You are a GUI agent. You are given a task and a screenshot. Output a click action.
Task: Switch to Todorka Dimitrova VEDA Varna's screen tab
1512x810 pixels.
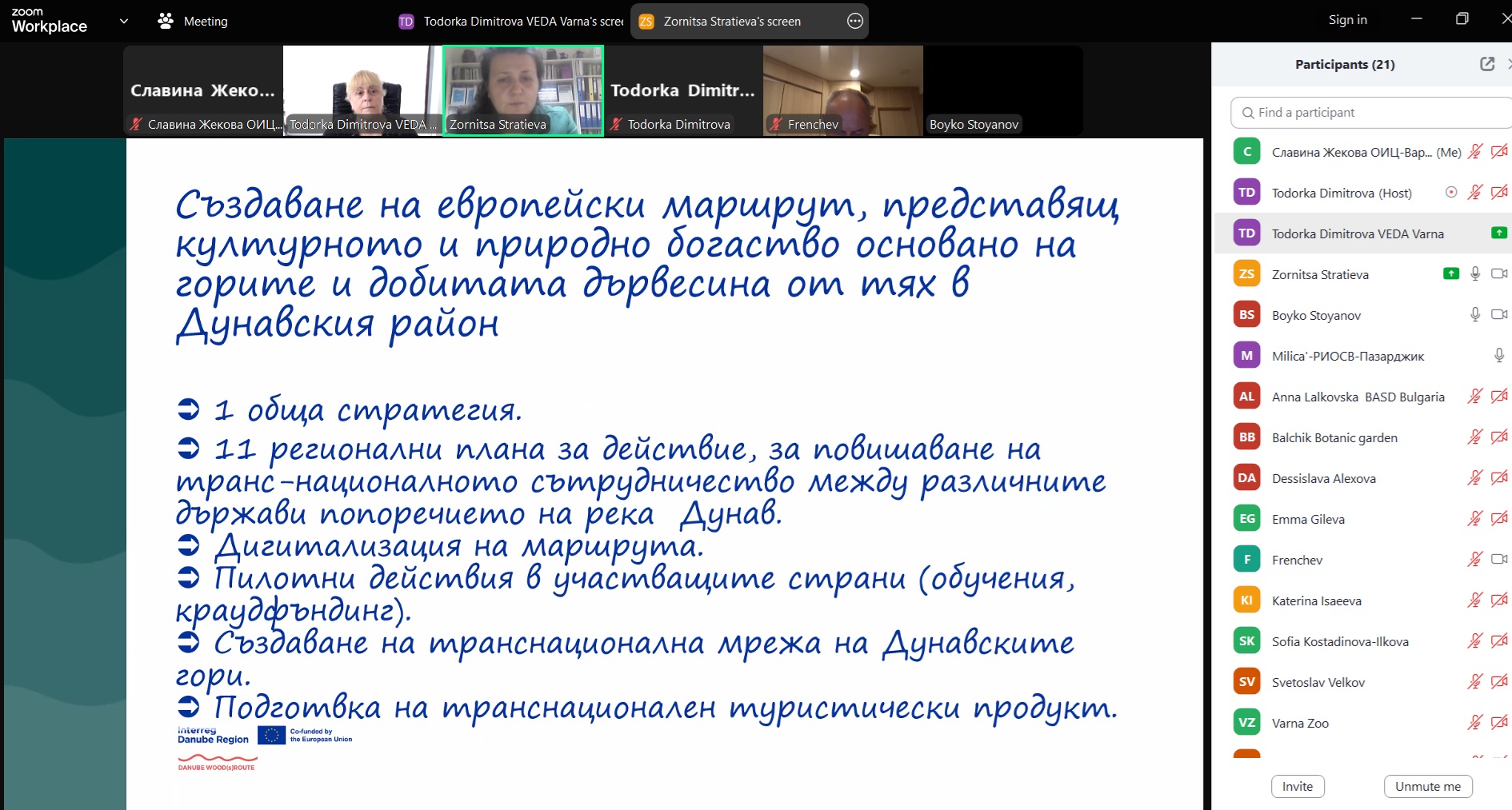tap(510, 22)
